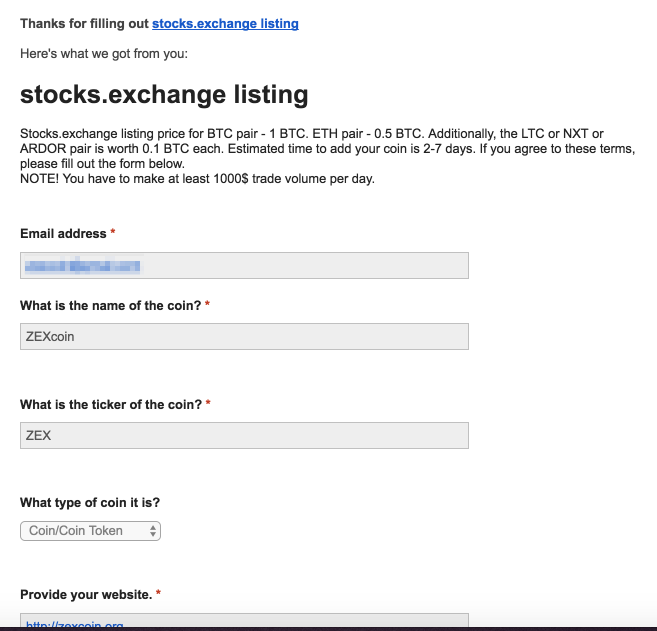Click the "Thanks for filling out" bold text
The width and height of the screenshot is (657, 631).
pyautogui.click(x=85, y=23)
